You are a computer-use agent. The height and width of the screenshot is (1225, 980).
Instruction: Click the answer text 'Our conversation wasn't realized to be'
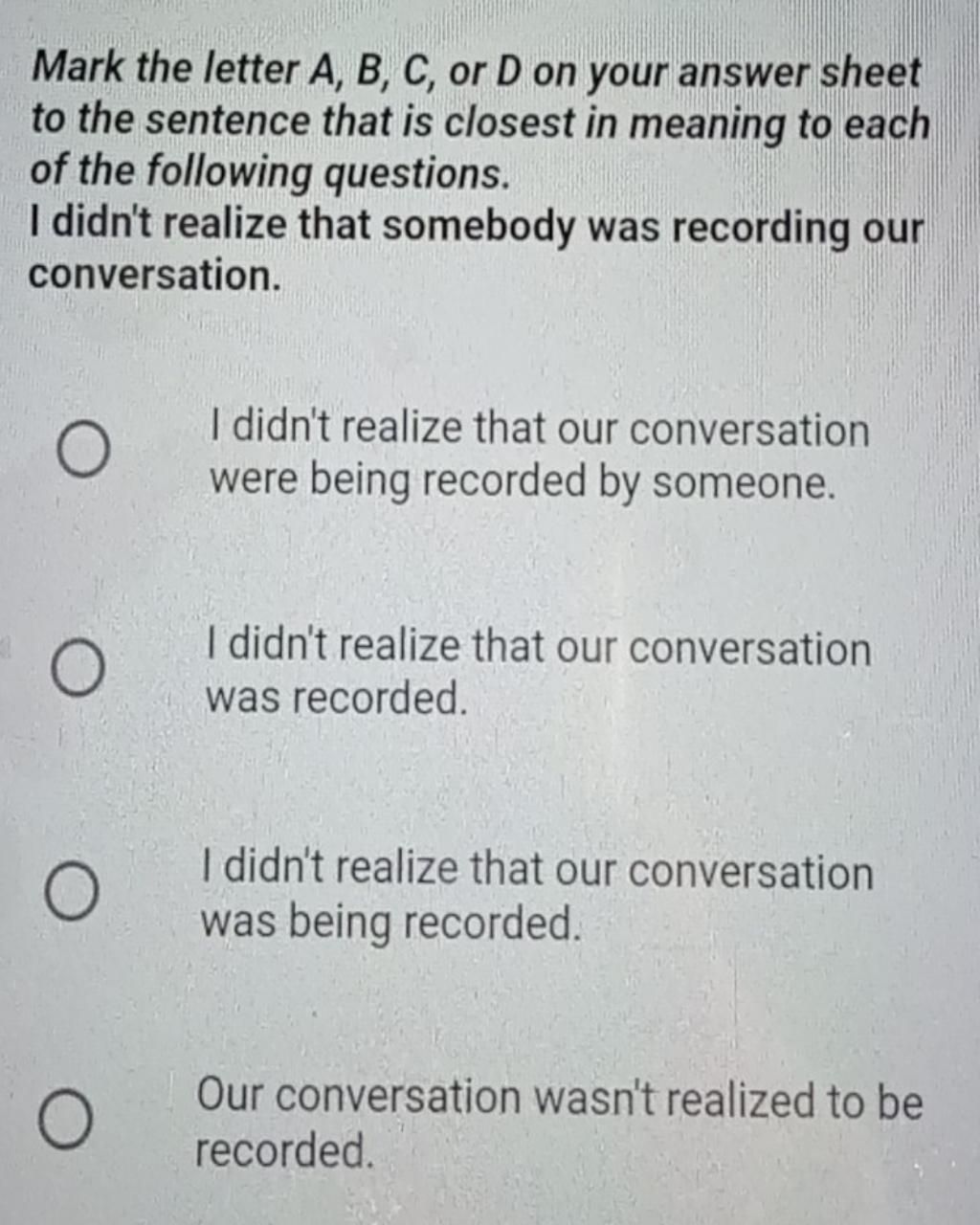559,1099
